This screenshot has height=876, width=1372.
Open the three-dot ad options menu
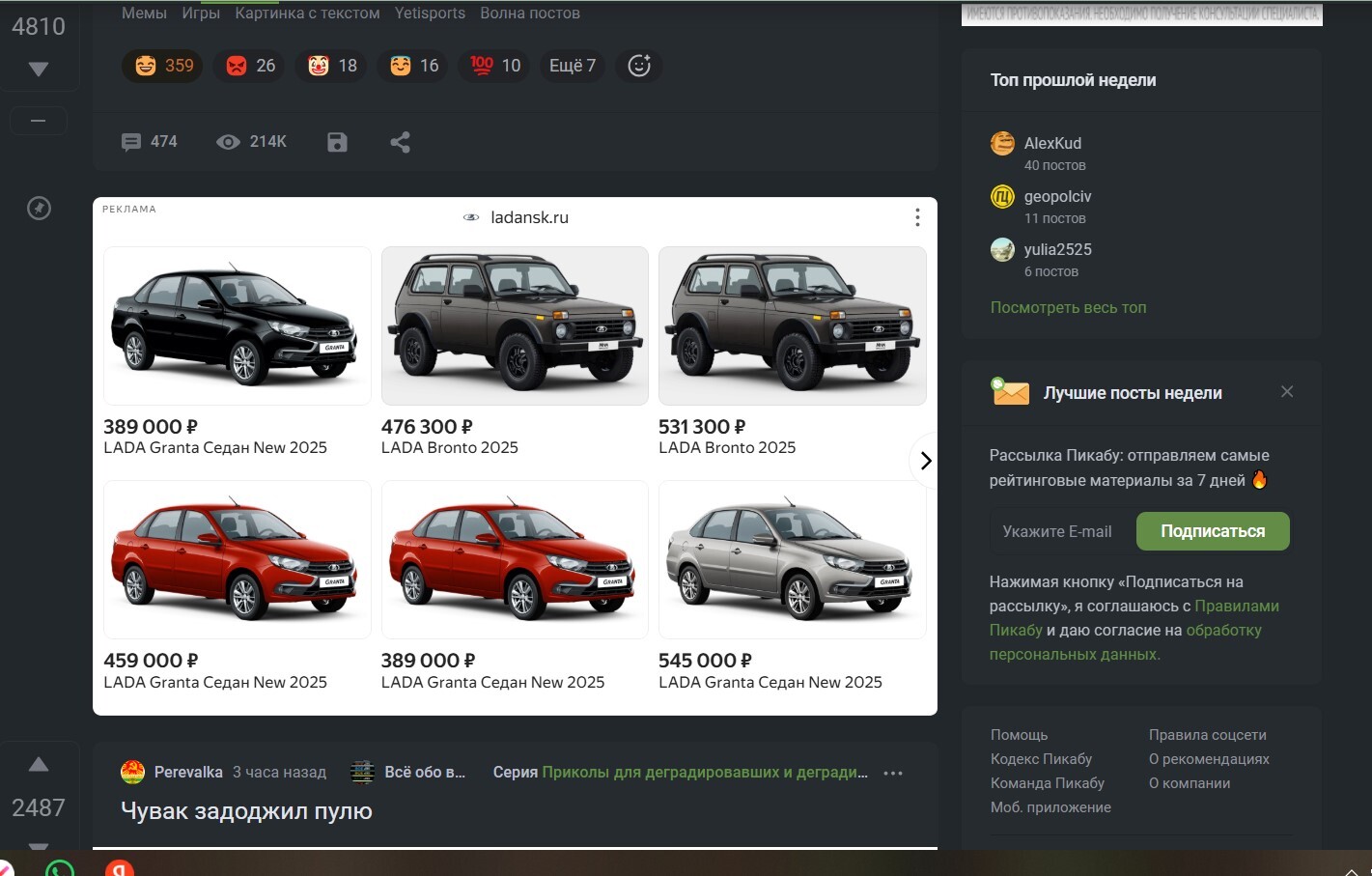pos(917,217)
